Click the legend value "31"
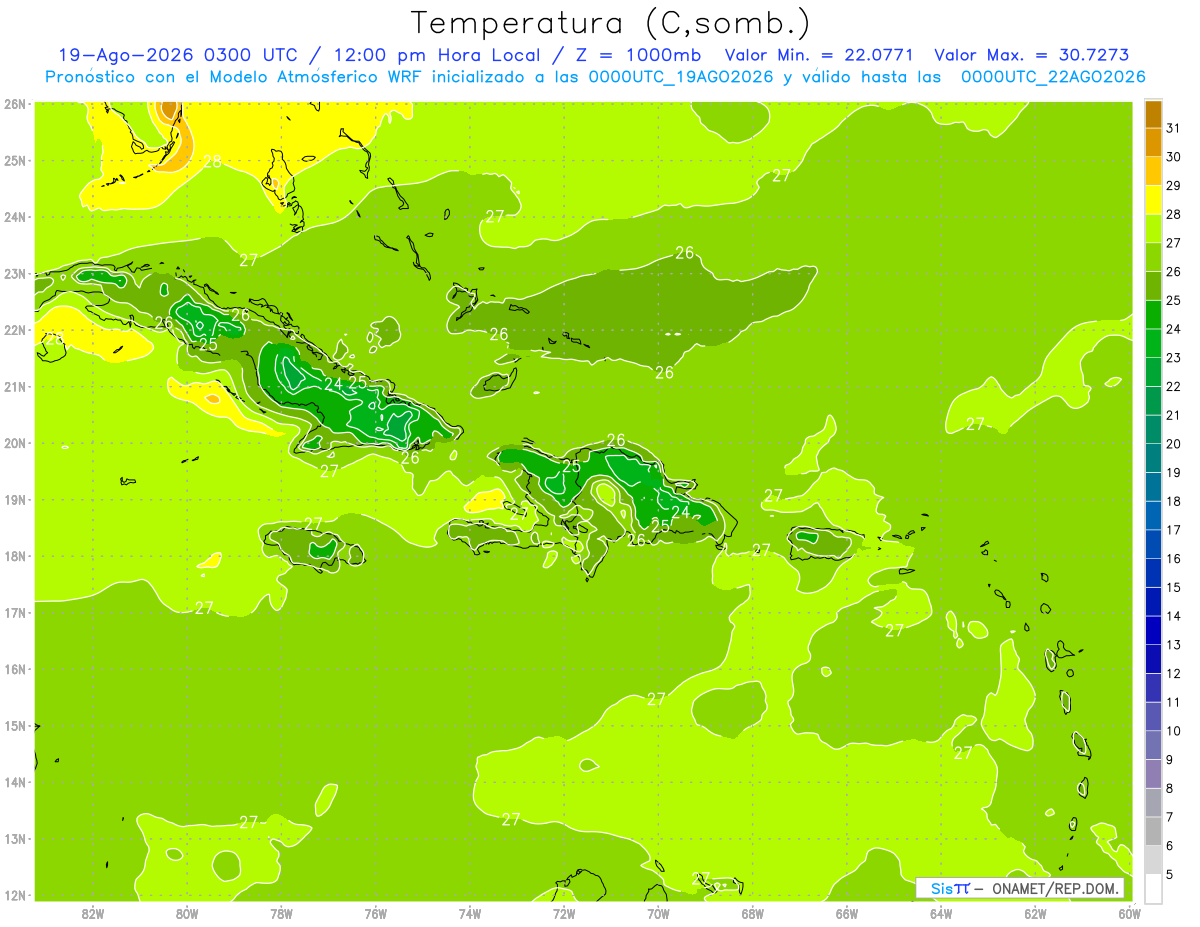Screen dimensions: 1200x927 tap(1174, 128)
